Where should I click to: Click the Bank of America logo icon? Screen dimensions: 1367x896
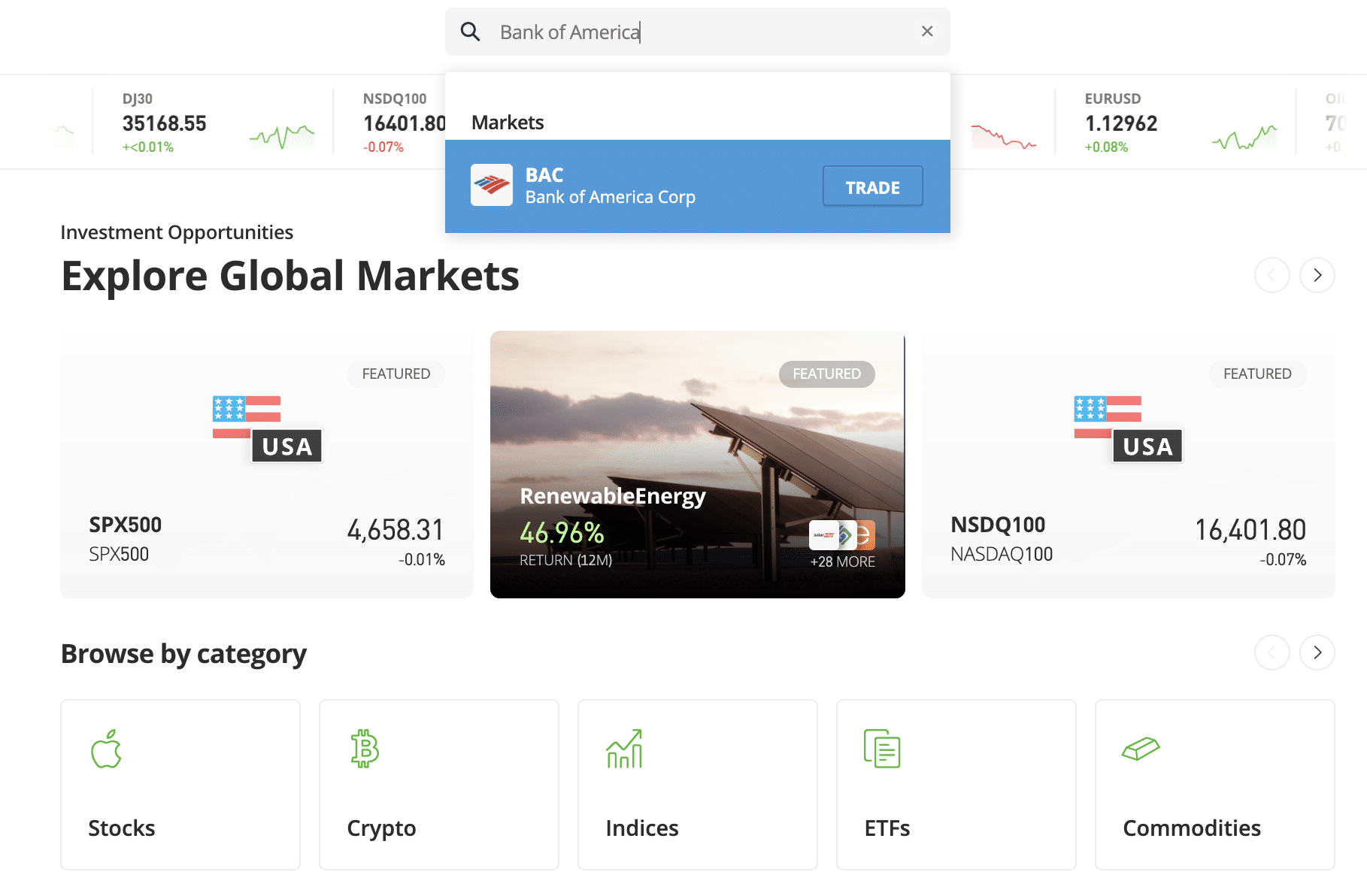tap(492, 185)
